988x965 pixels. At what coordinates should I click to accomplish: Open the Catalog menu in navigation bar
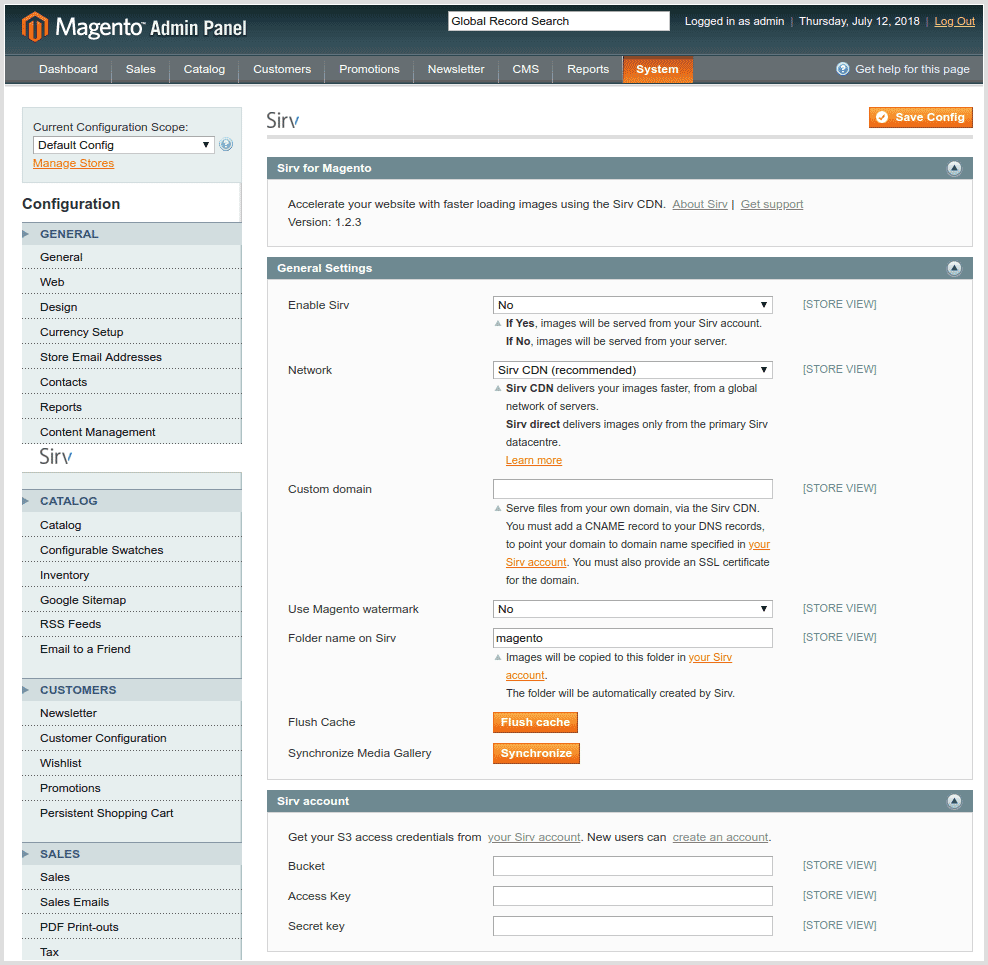[204, 69]
